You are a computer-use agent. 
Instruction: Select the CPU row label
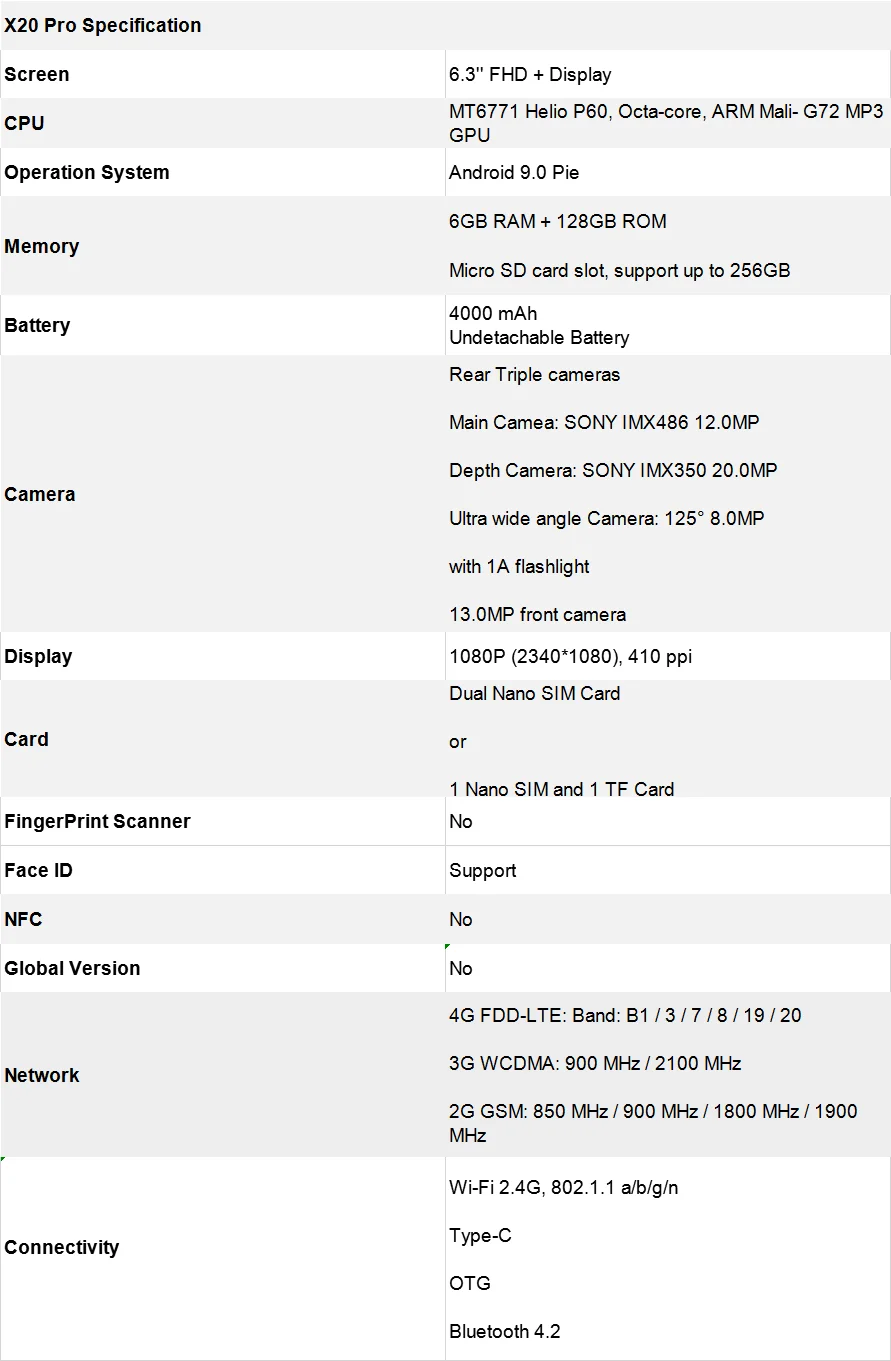pos(24,123)
